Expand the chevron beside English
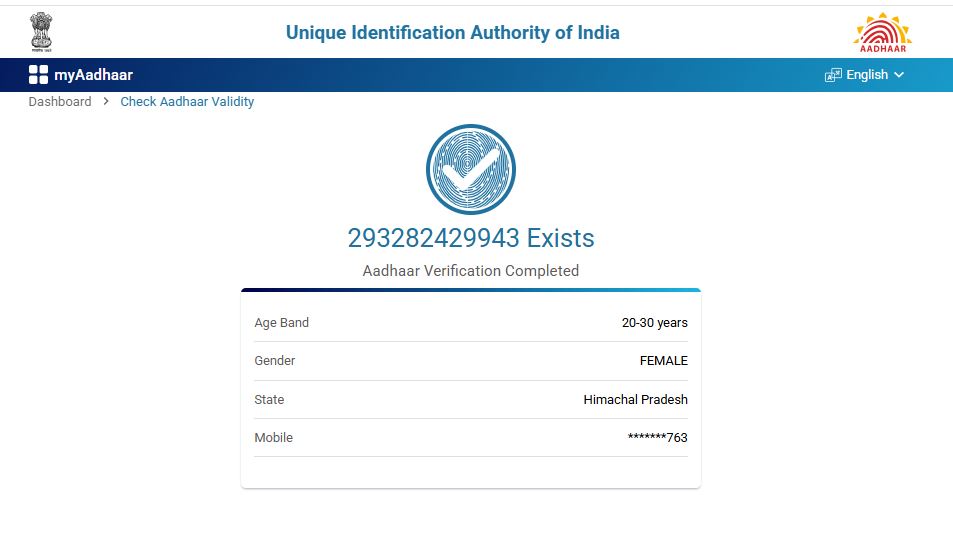953x540 pixels. pos(899,75)
